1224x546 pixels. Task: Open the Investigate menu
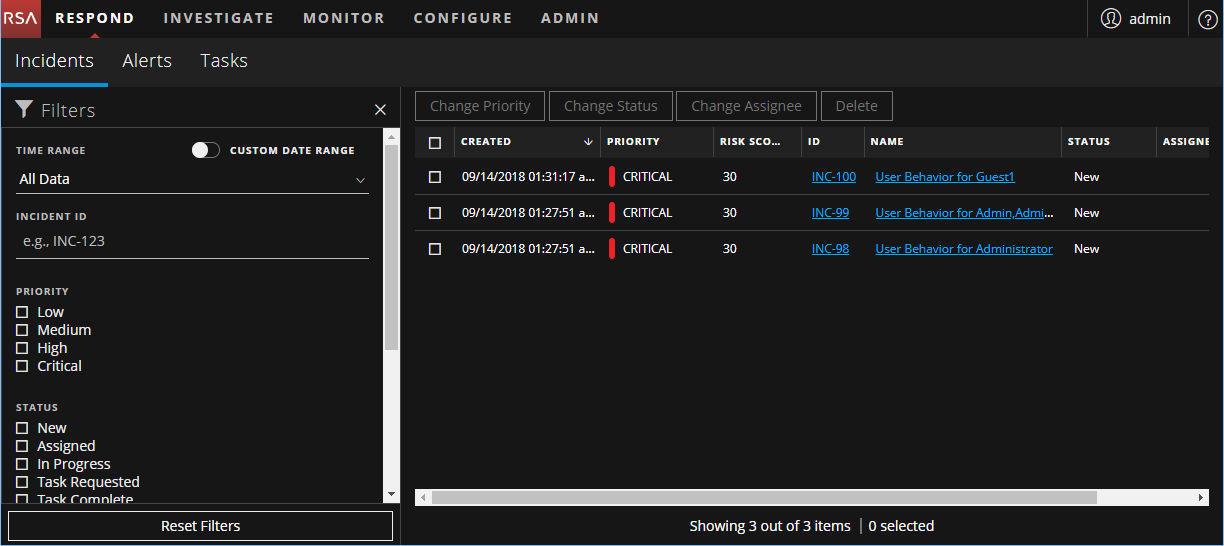(218, 18)
